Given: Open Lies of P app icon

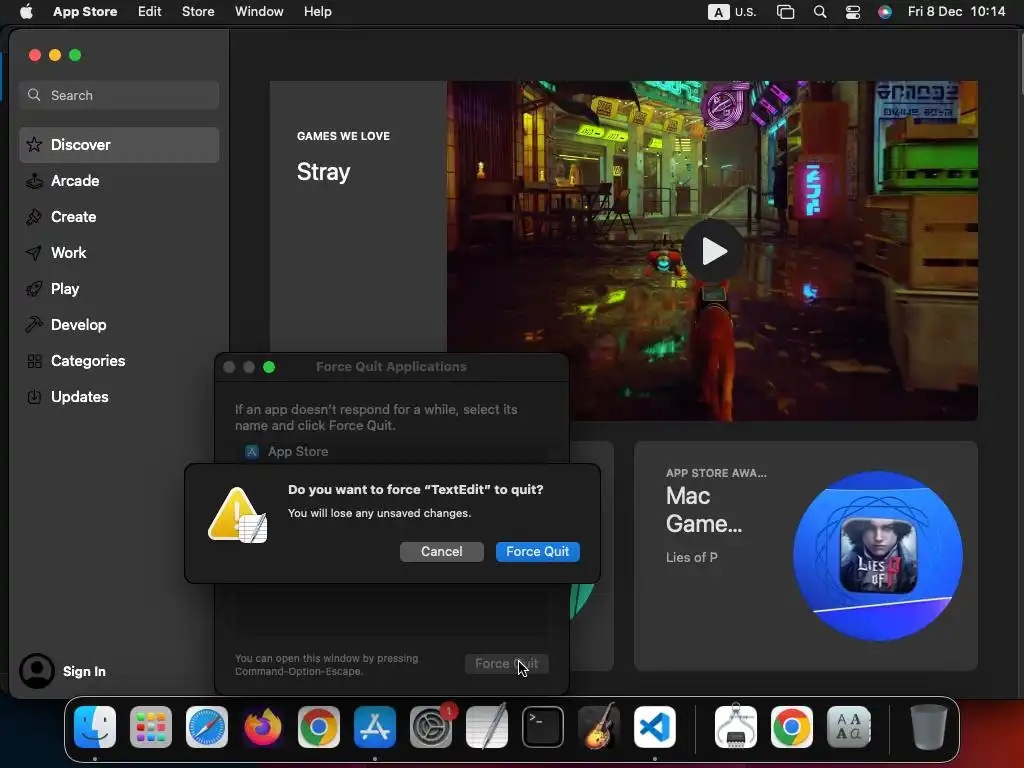Looking at the screenshot, I should click(878, 556).
